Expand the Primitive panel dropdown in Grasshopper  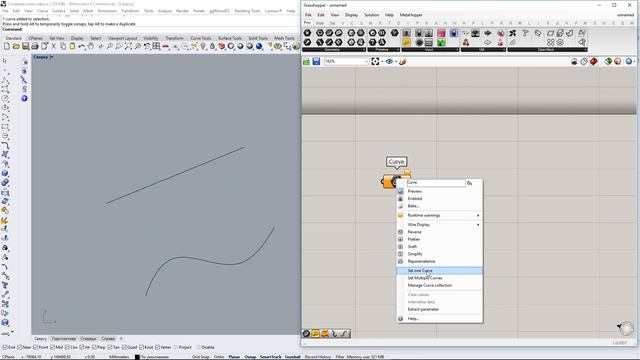tap(398, 50)
